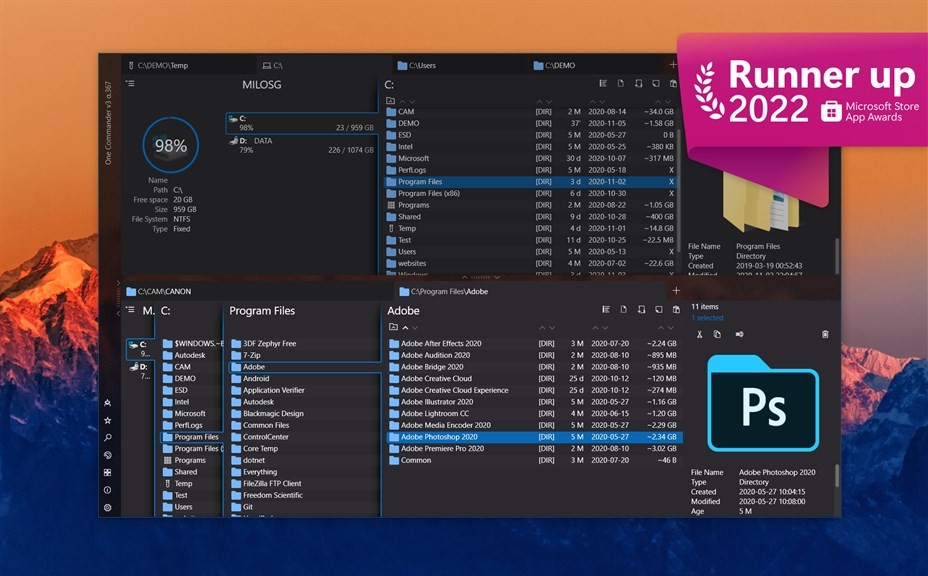Create a new file using the toolbar icon
928x576 pixels.
[624, 310]
